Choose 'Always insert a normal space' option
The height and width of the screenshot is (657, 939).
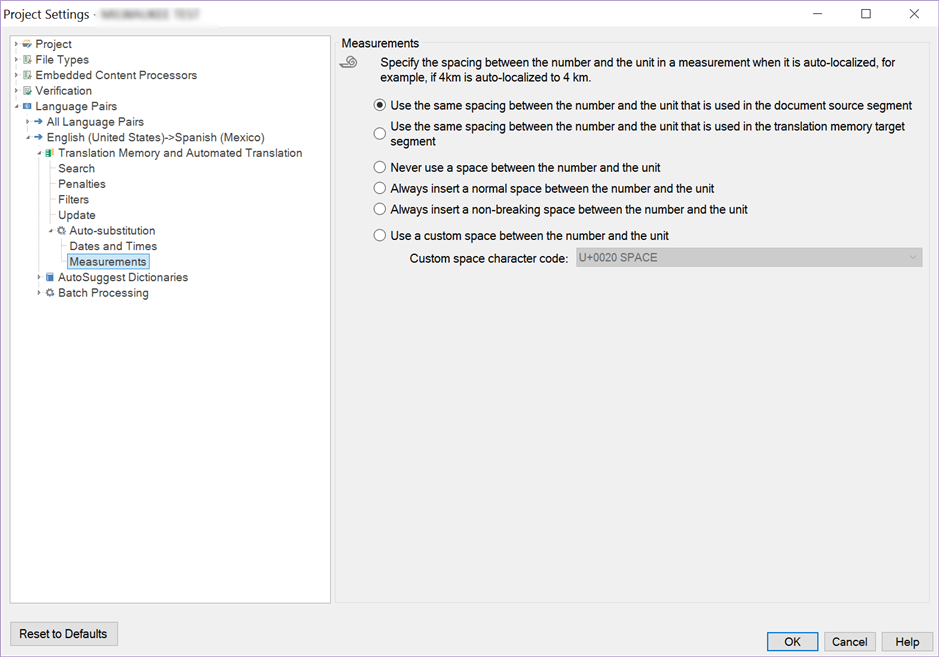coord(380,188)
